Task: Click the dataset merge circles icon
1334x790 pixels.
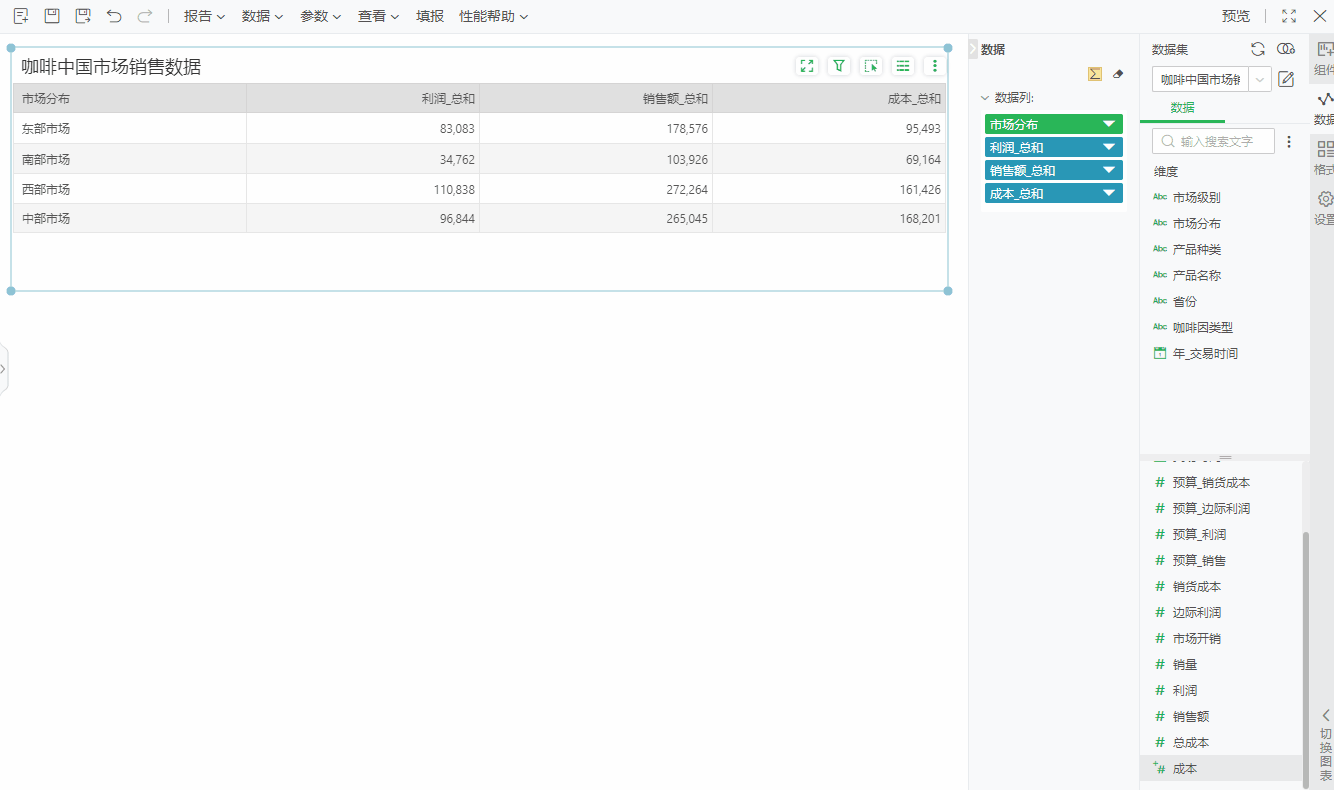Action: click(1286, 49)
